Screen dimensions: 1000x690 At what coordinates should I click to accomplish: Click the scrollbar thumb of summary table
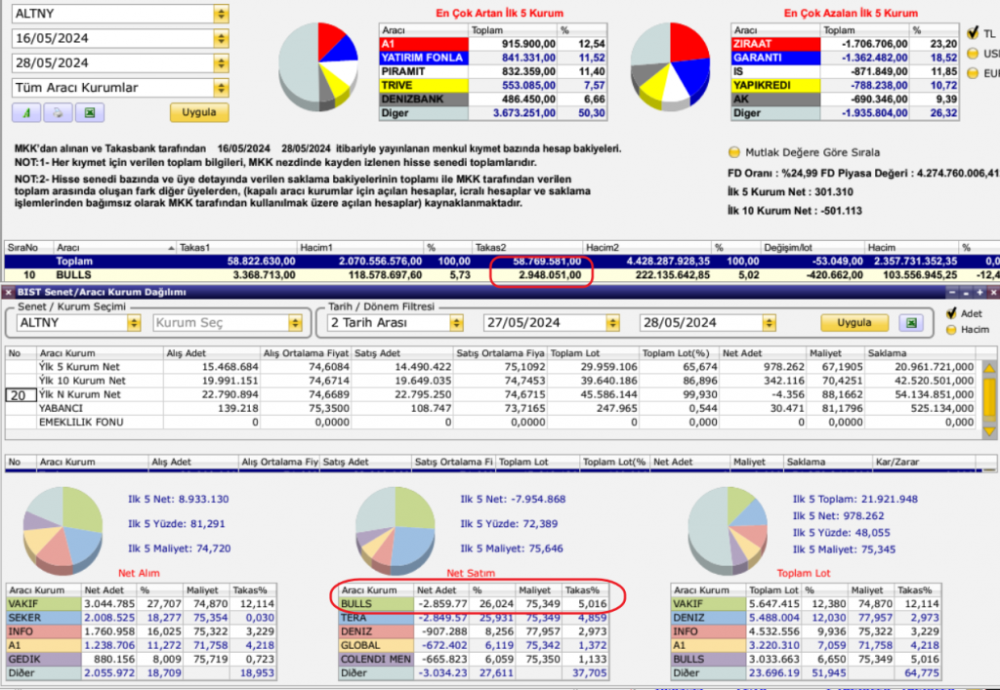[x=989, y=400]
